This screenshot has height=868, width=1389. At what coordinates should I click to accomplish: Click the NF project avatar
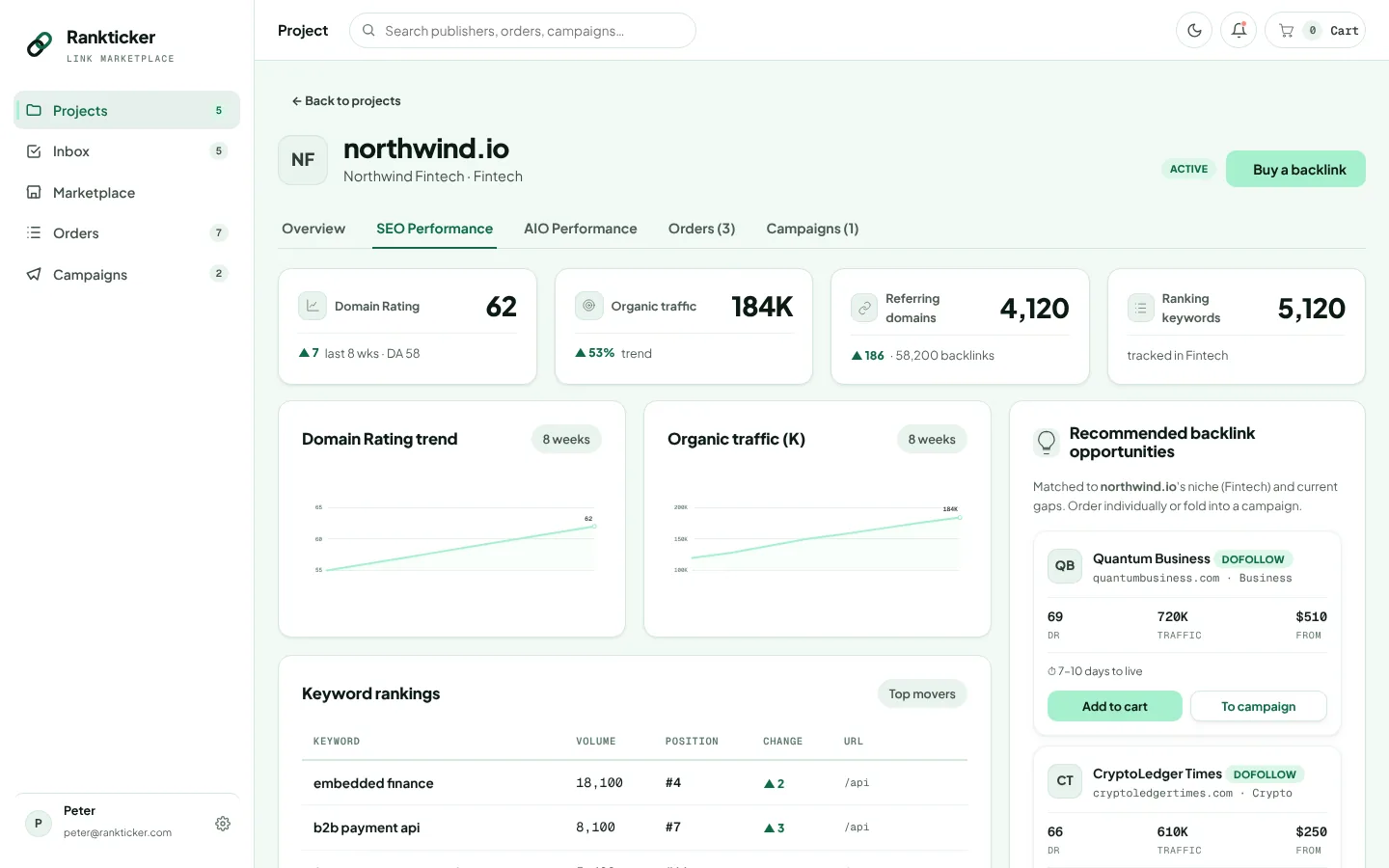click(303, 160)
